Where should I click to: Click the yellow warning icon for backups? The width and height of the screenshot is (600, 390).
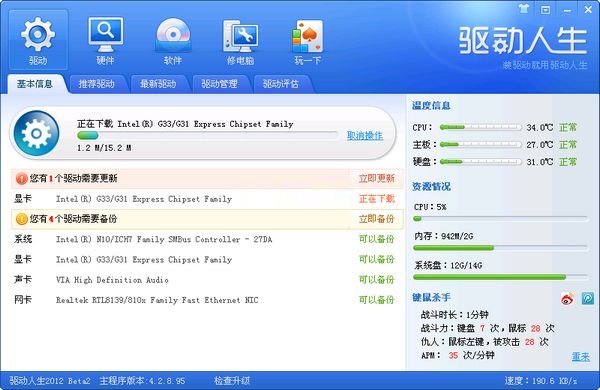click(21, 219)
